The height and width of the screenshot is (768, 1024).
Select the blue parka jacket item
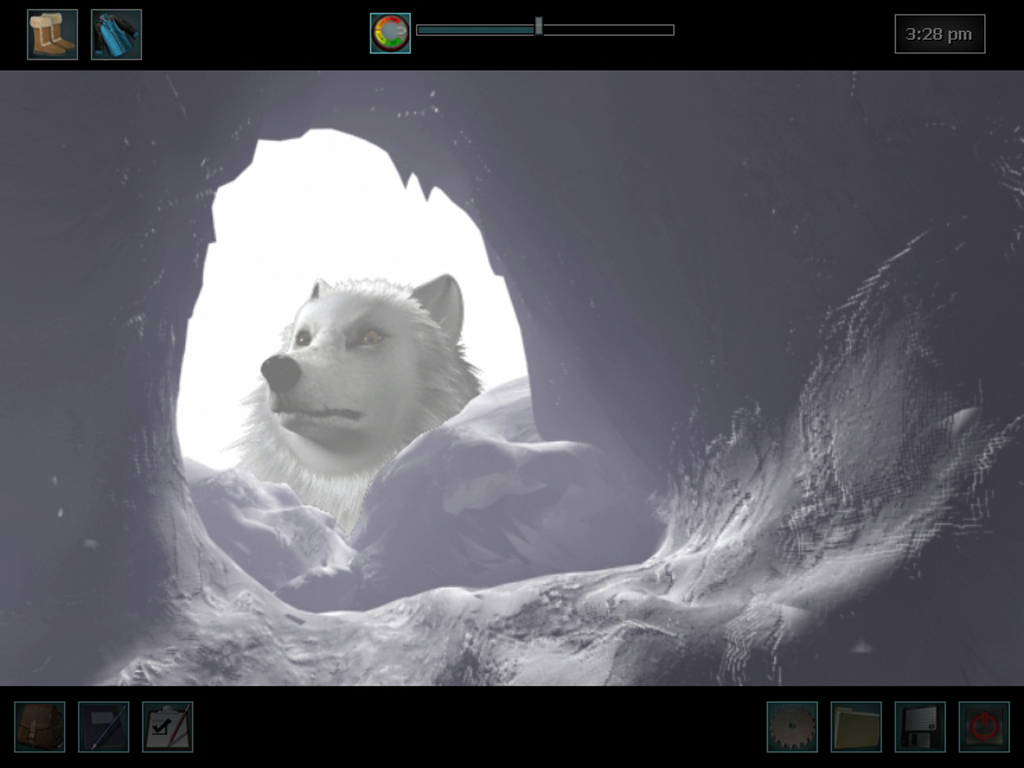[x=116, y=35]
